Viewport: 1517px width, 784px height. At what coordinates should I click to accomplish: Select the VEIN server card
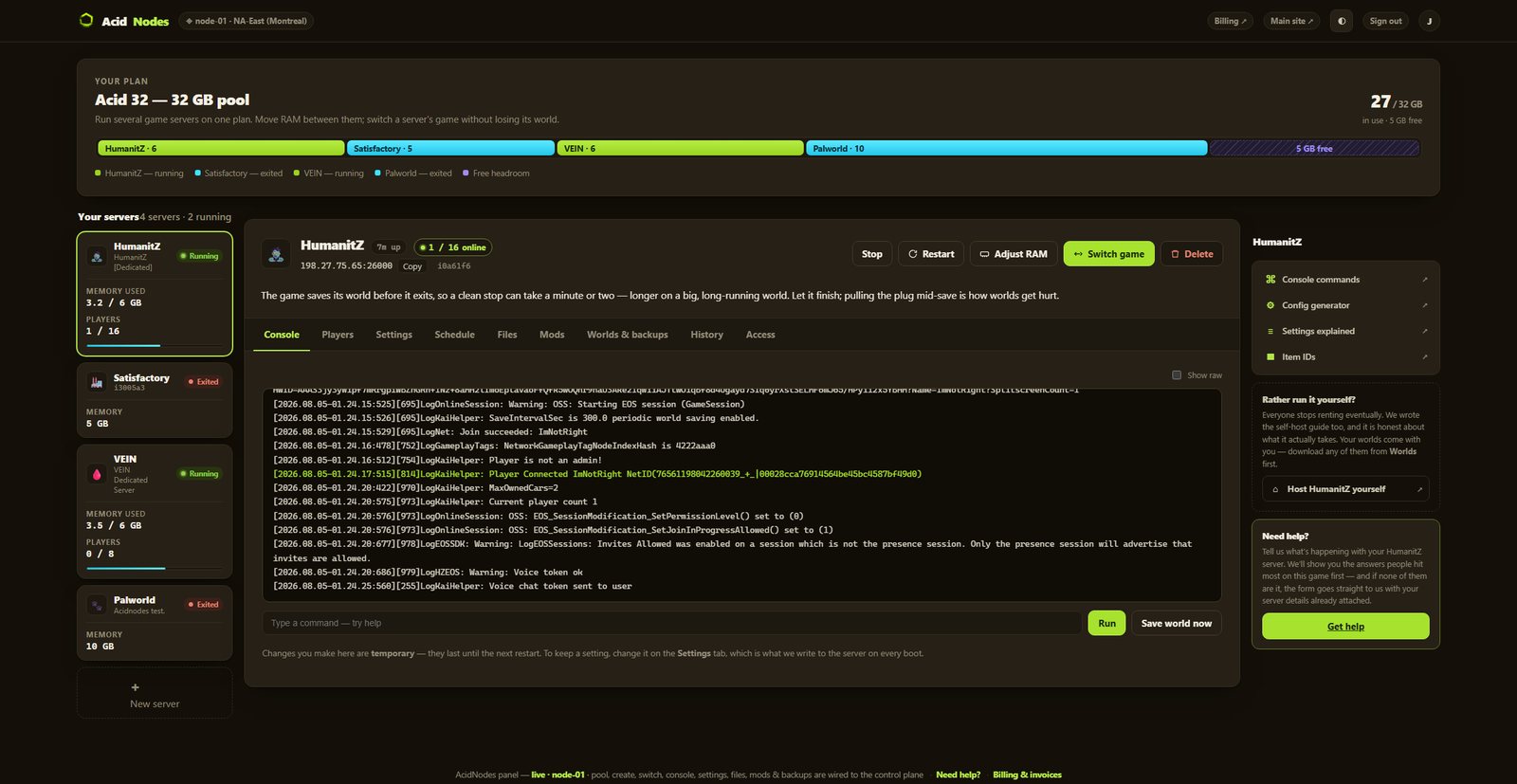[x=155, y=512]
